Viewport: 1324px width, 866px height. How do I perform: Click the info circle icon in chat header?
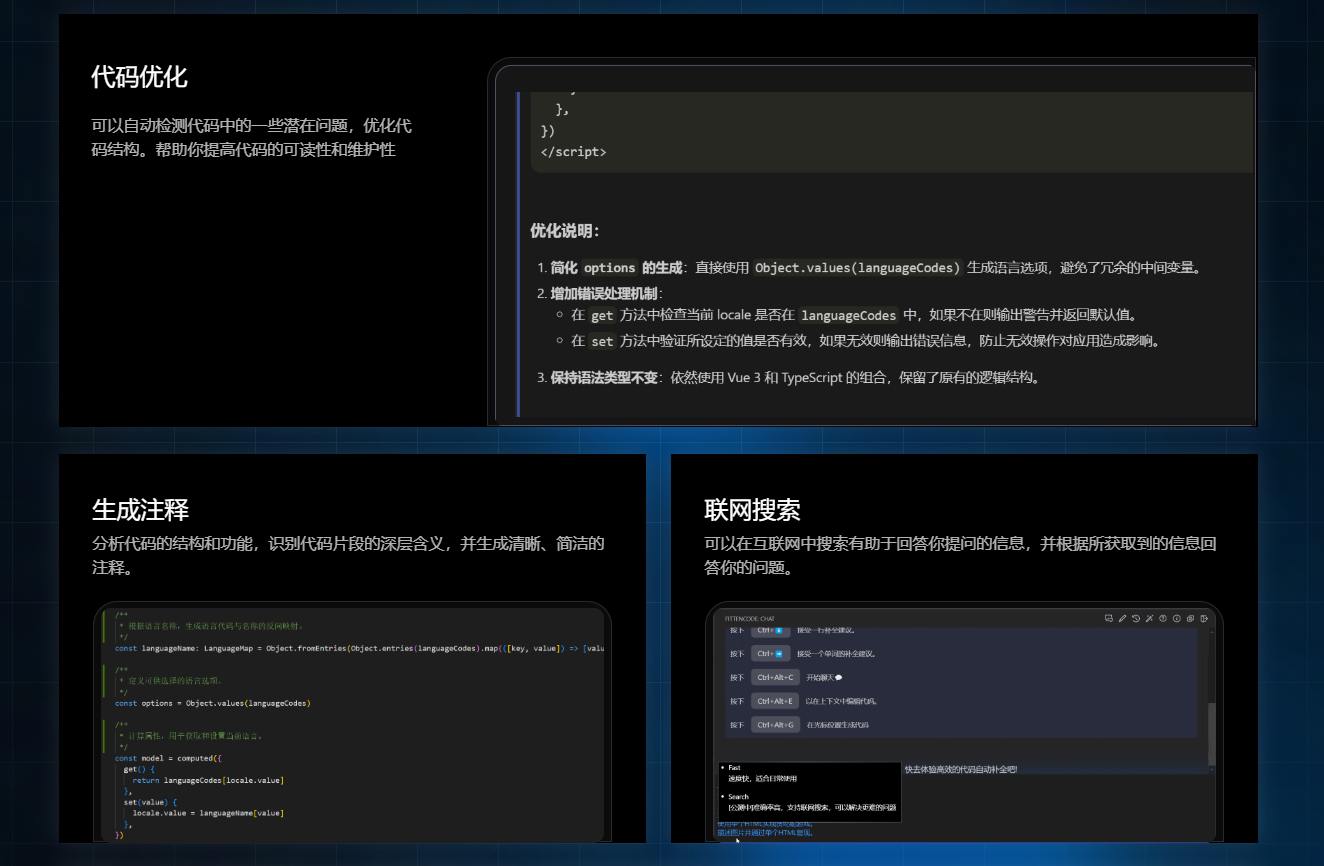click(x=1177, y=618)
